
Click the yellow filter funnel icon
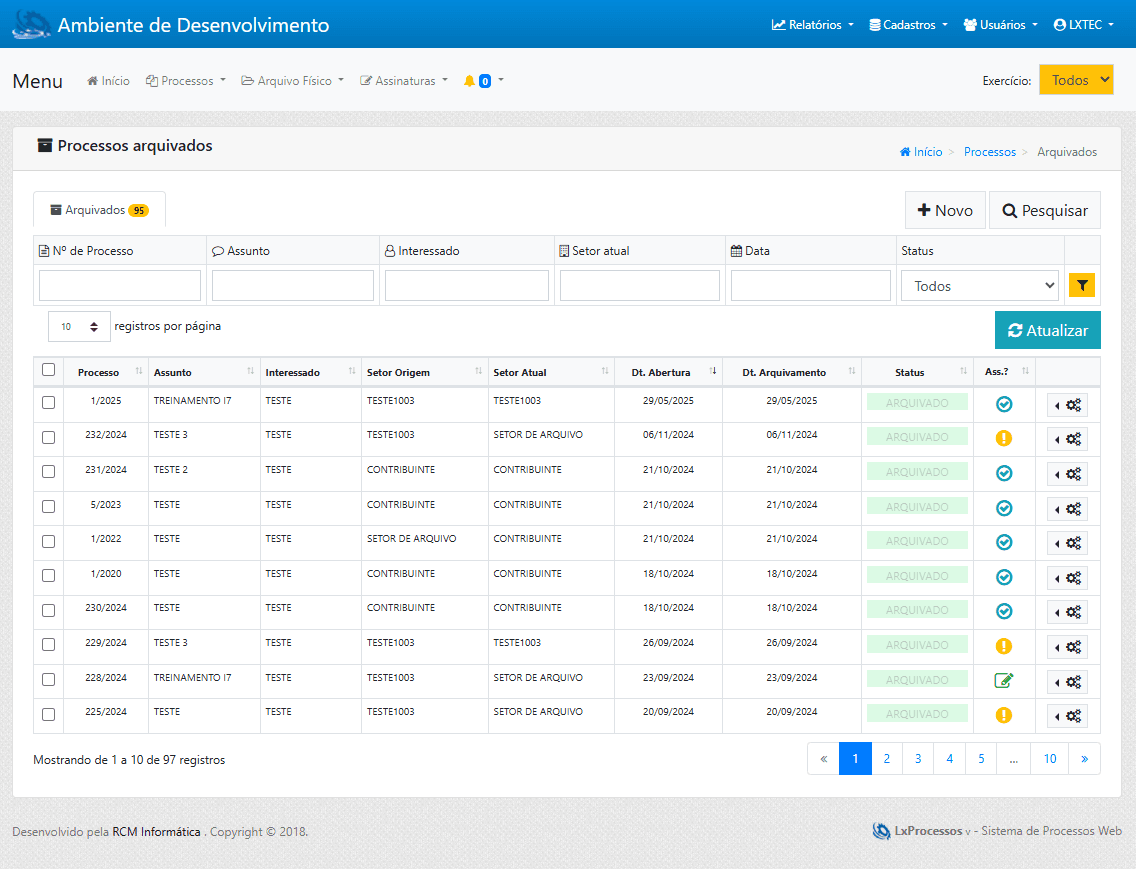pyautogui.click(x=1082, y=286)
